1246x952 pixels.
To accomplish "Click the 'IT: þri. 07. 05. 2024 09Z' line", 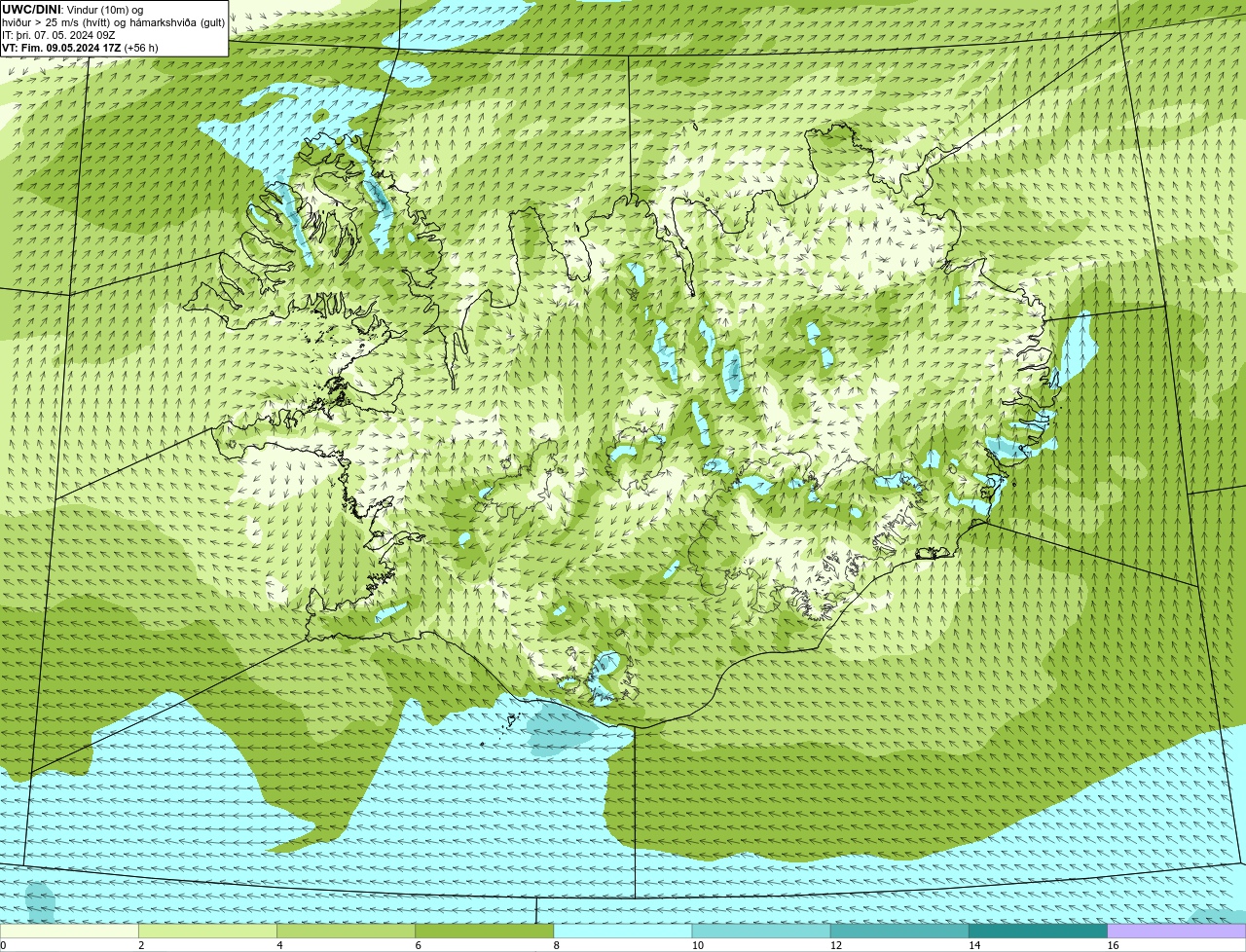I will coord(58,35).
